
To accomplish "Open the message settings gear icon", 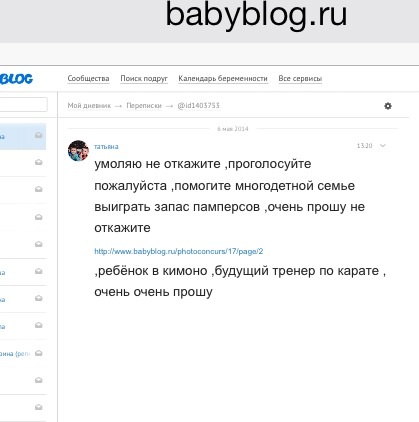I will (388, 106).
